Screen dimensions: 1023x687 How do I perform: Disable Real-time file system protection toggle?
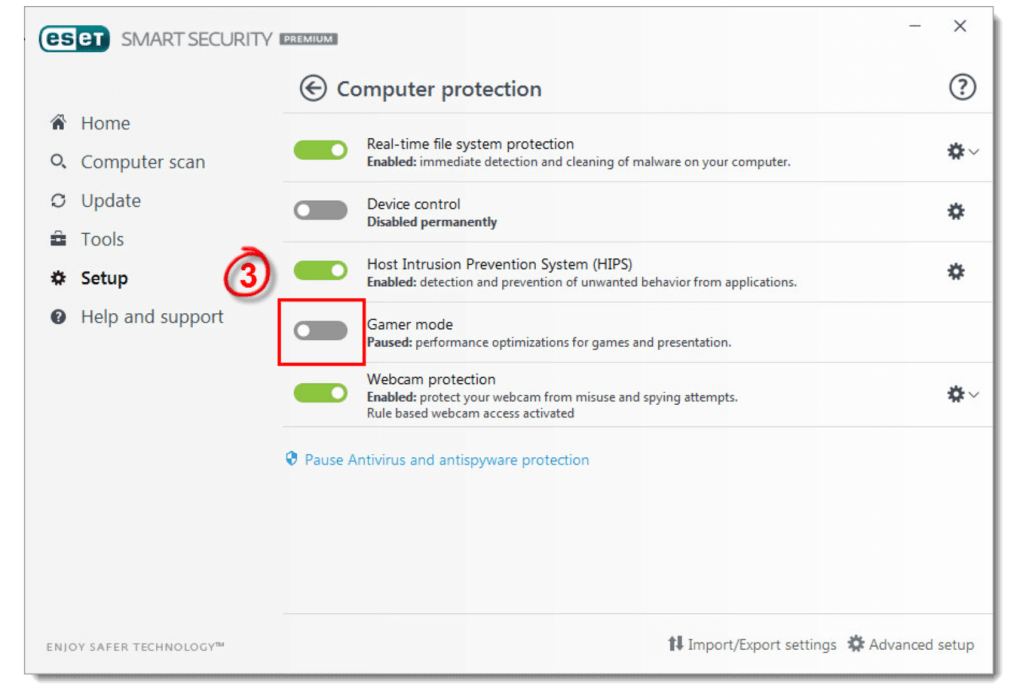point(320,150)
